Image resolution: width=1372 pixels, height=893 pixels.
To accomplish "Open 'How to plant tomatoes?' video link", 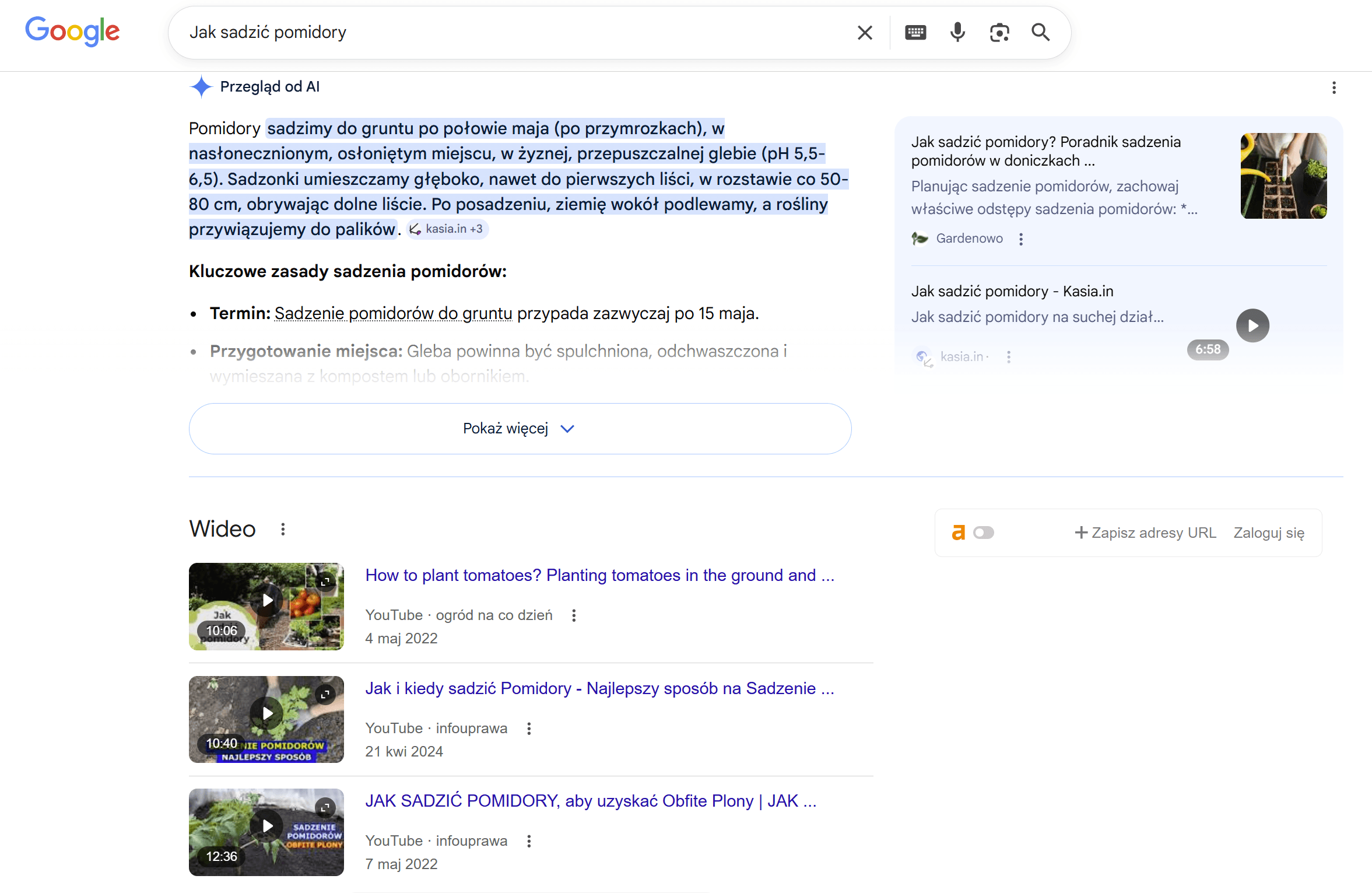I will click(599, 575).
